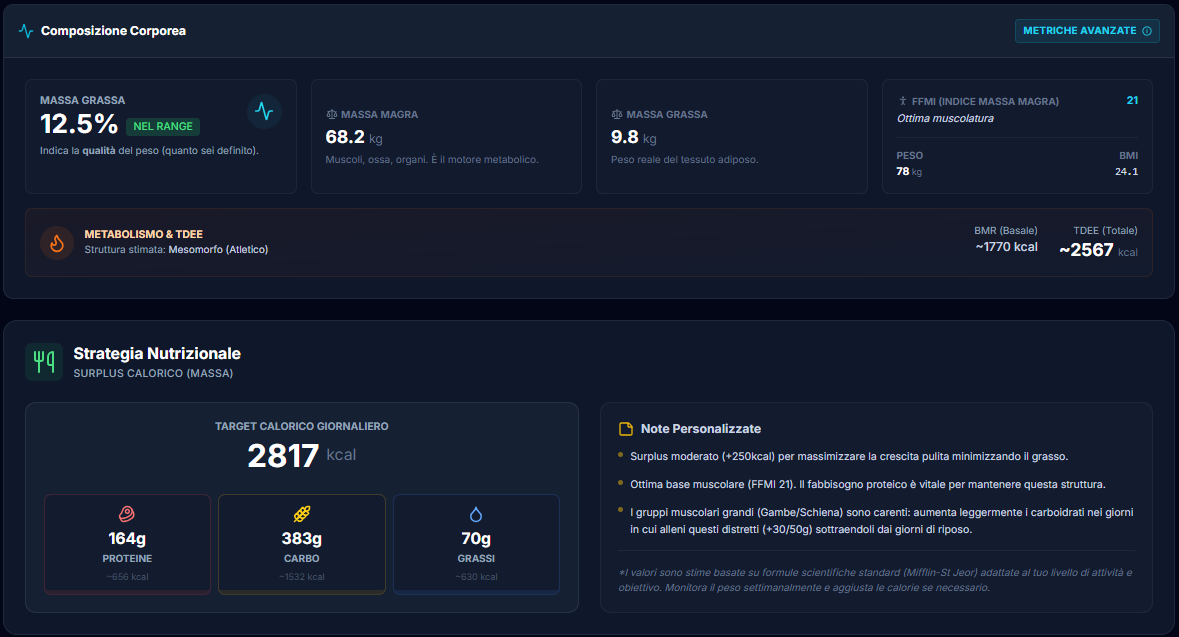
Task: Click the TDEE ~2567 kcal value
Action: tap(1098, 250)
